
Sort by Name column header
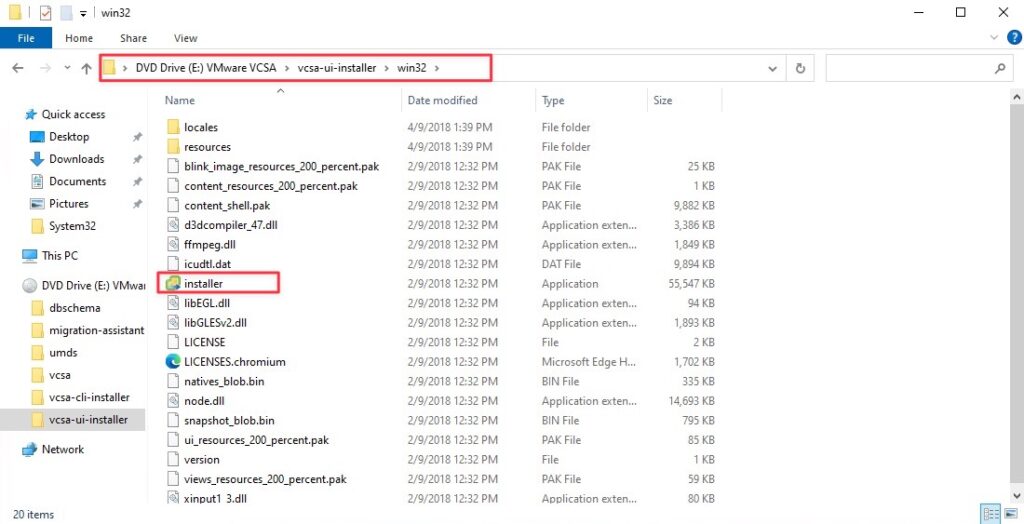(x=180, y=100)
